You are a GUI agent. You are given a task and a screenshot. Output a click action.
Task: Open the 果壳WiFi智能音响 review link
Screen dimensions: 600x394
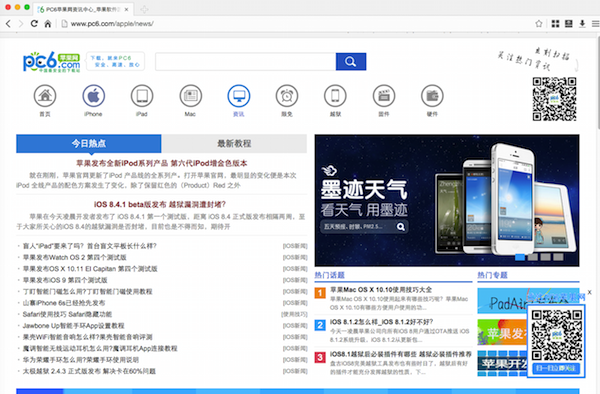[88, 337]
